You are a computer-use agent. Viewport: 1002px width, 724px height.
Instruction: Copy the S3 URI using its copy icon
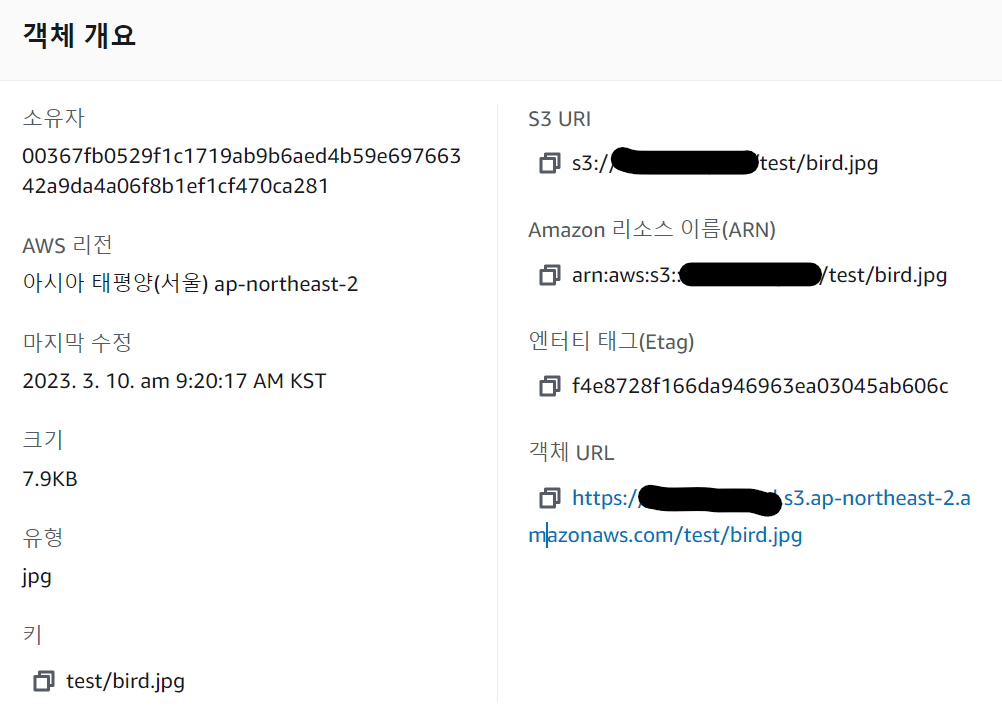[549, 163]
